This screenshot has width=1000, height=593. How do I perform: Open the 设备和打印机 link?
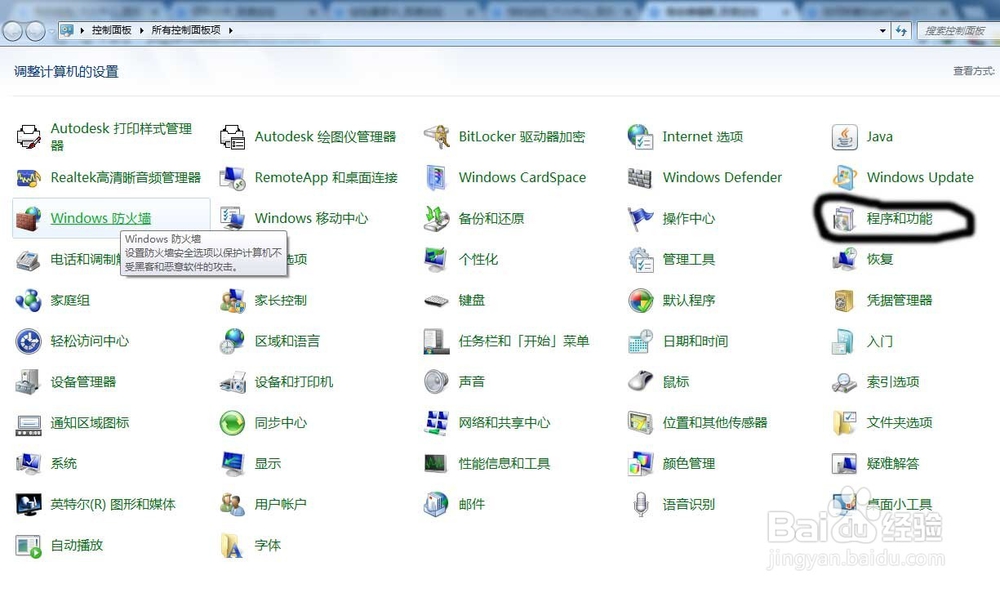pos(293,381)
